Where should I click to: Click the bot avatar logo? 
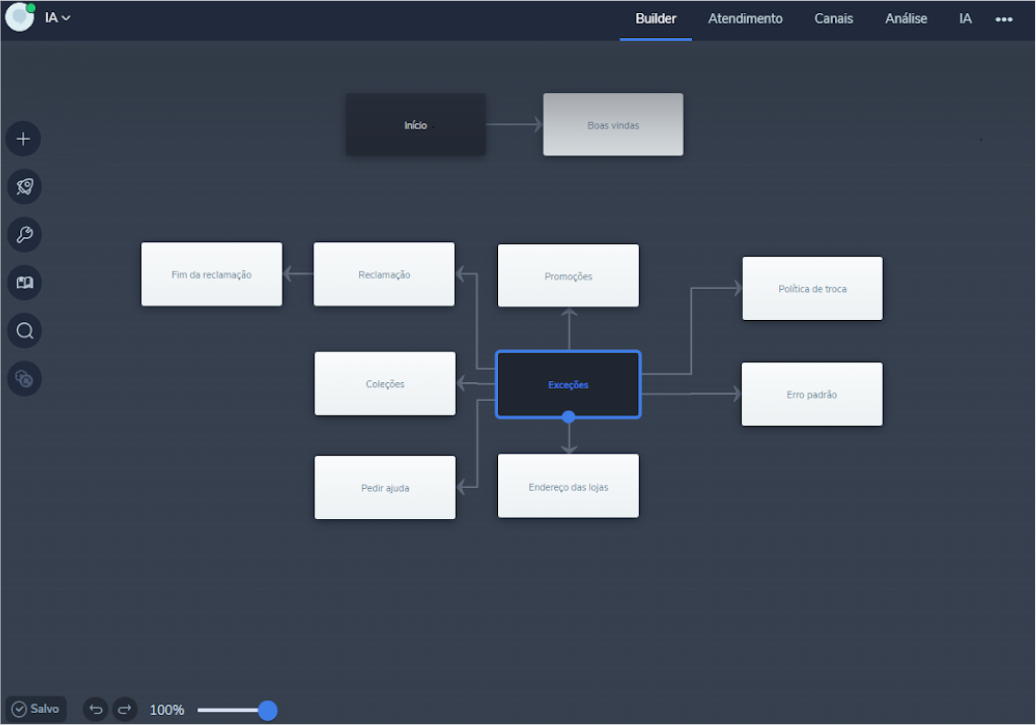tap(20, 18)
